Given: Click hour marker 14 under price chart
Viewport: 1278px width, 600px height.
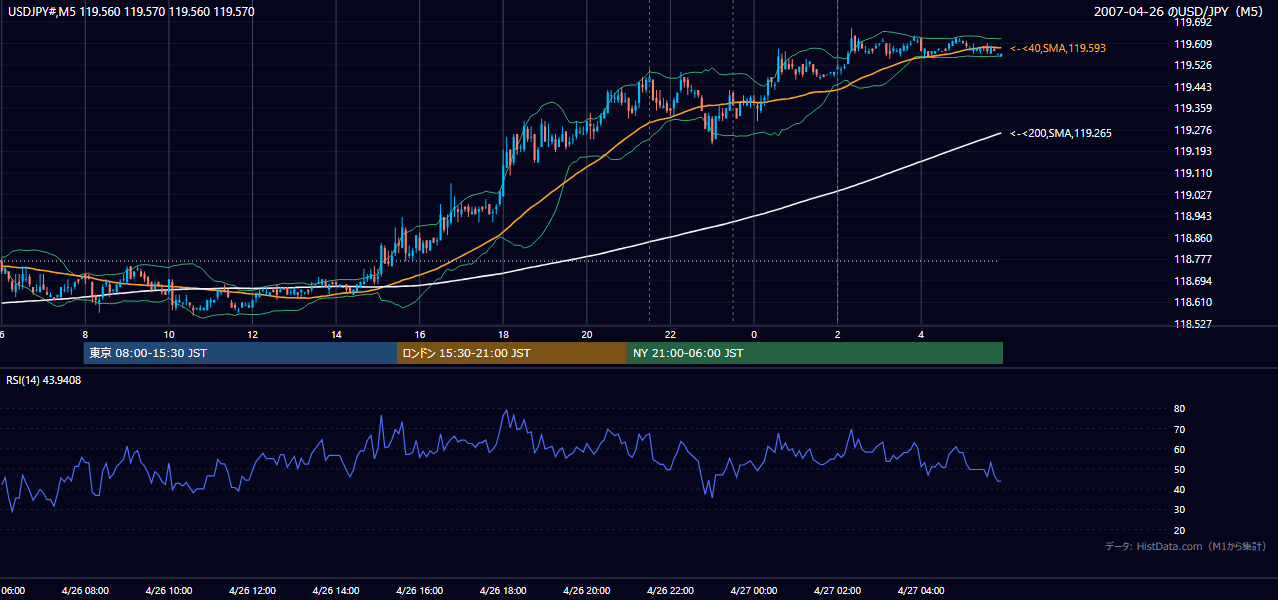Looking at the screenshot, I should click(336, 334).
